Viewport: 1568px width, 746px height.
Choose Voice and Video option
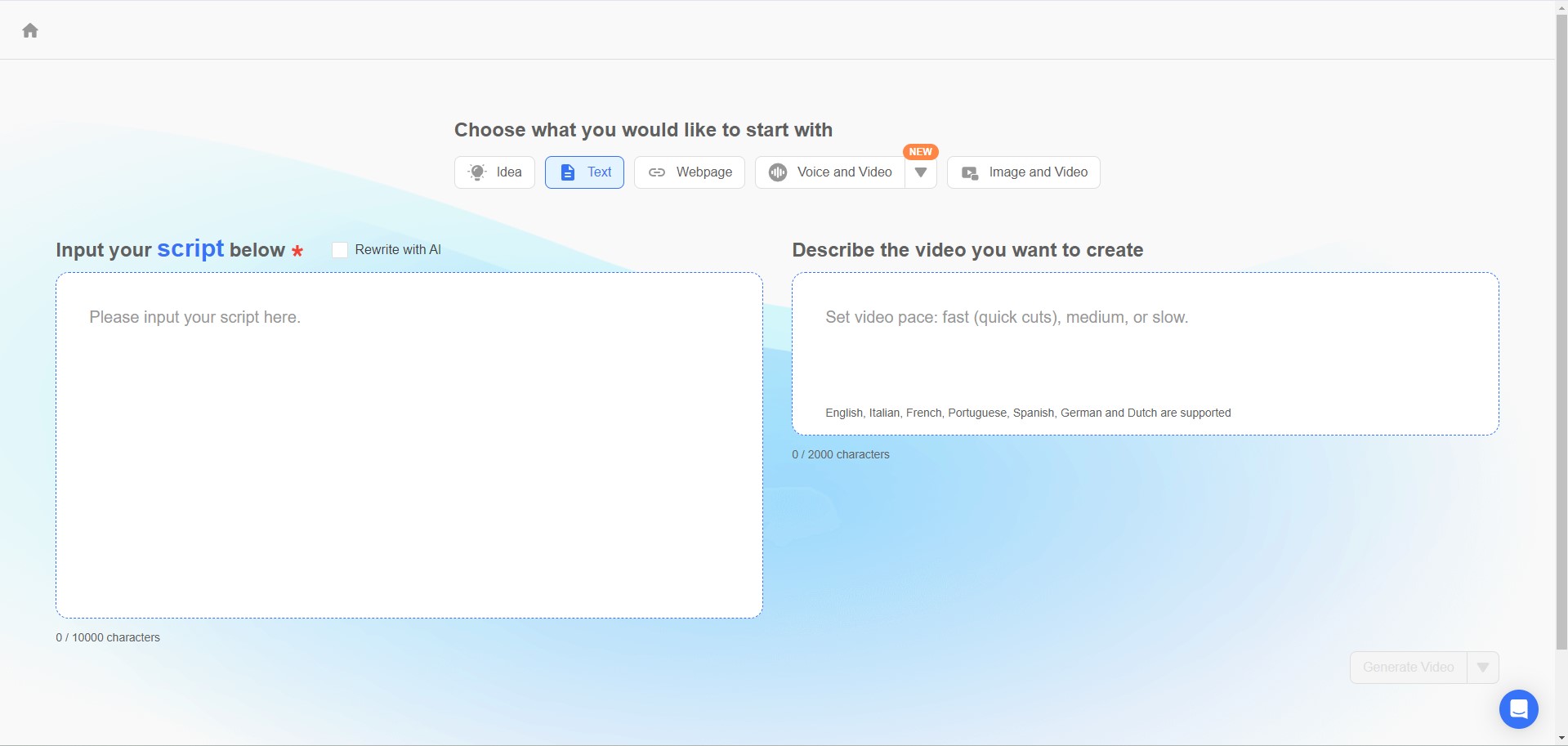[830, 172]
